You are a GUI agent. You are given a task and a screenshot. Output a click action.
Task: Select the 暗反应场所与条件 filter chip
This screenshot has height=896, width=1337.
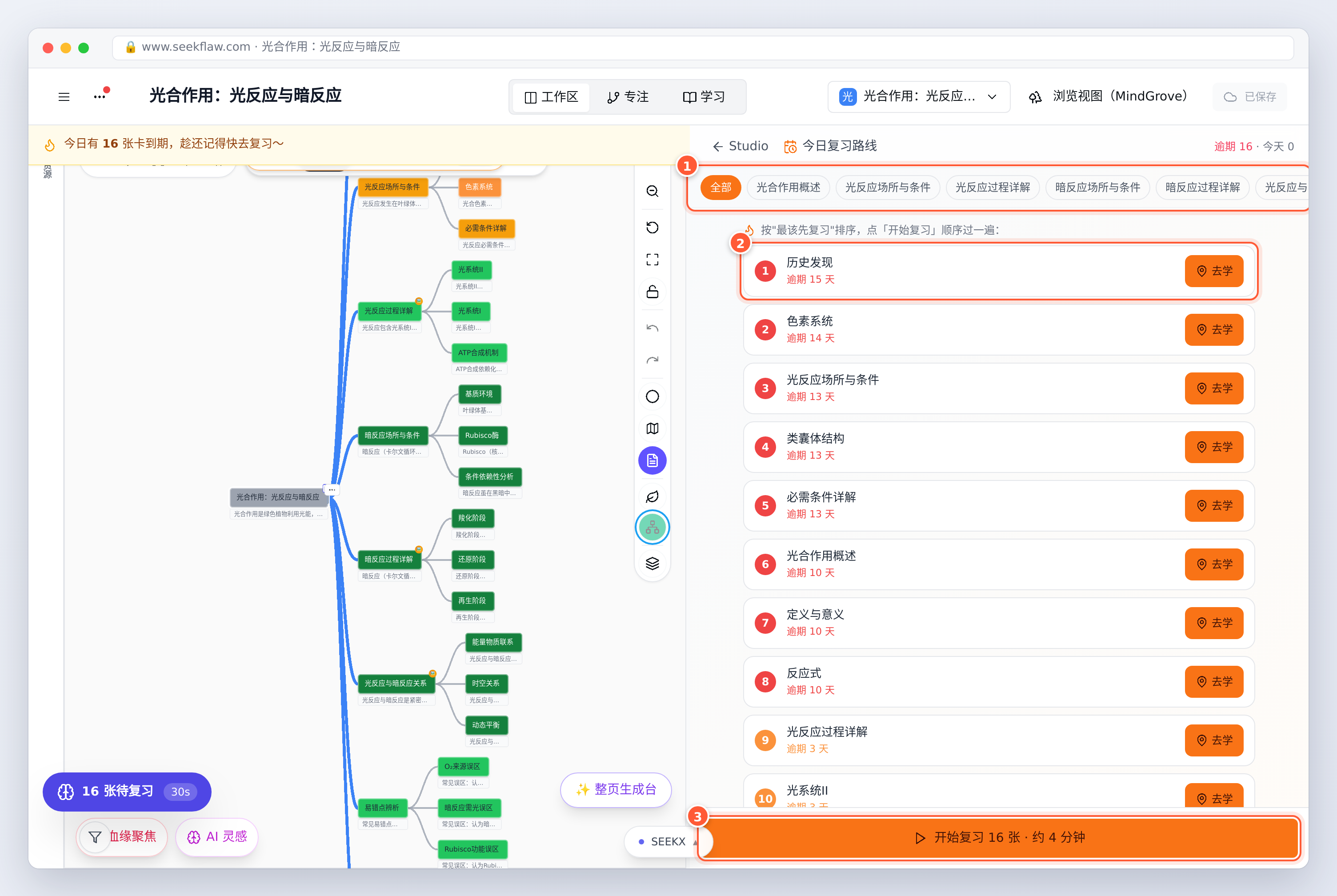pos(1097,188)
